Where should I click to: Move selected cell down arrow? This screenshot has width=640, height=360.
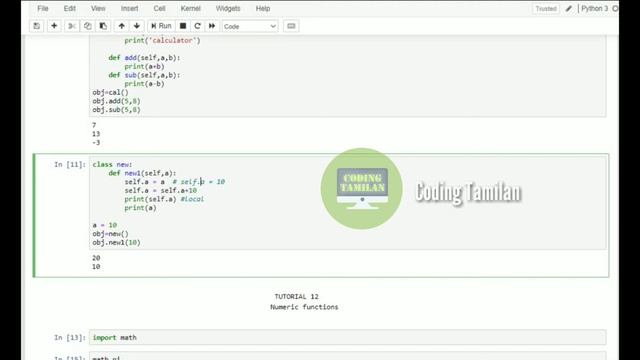click(x=137, y=26)
